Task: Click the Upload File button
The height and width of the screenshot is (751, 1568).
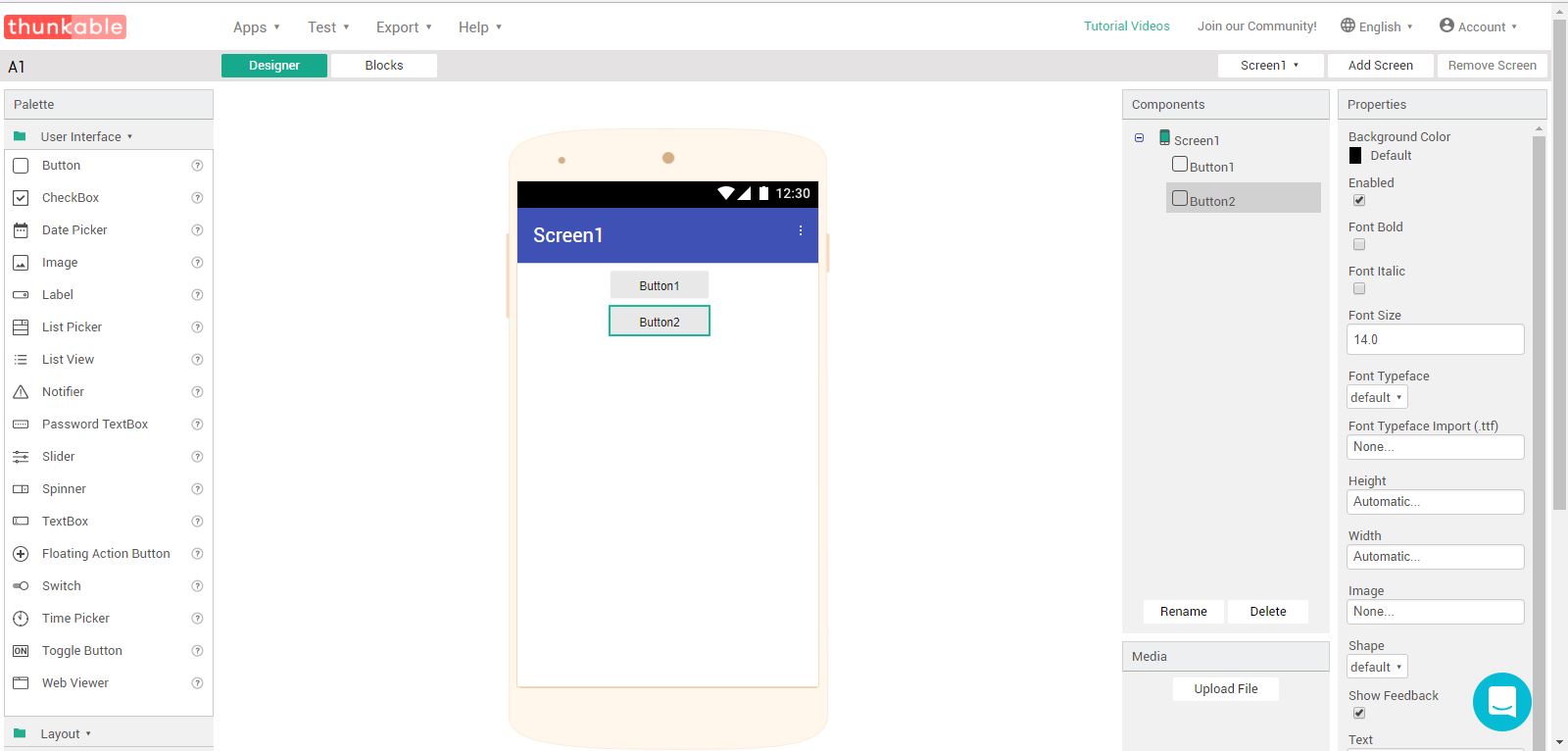Action: pos(1225,689)
